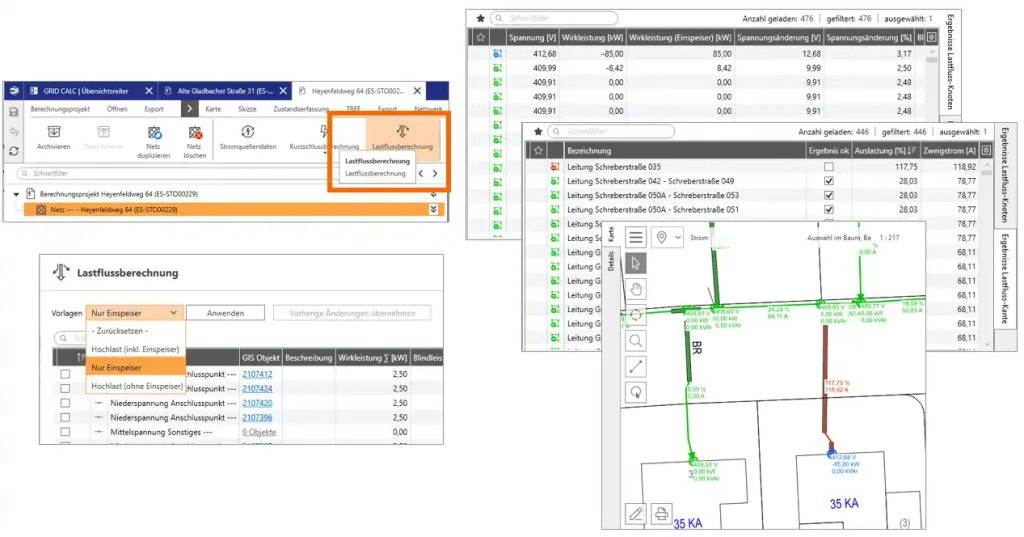Switch to Alte Gladbacher Straße 31 tab

225,91
